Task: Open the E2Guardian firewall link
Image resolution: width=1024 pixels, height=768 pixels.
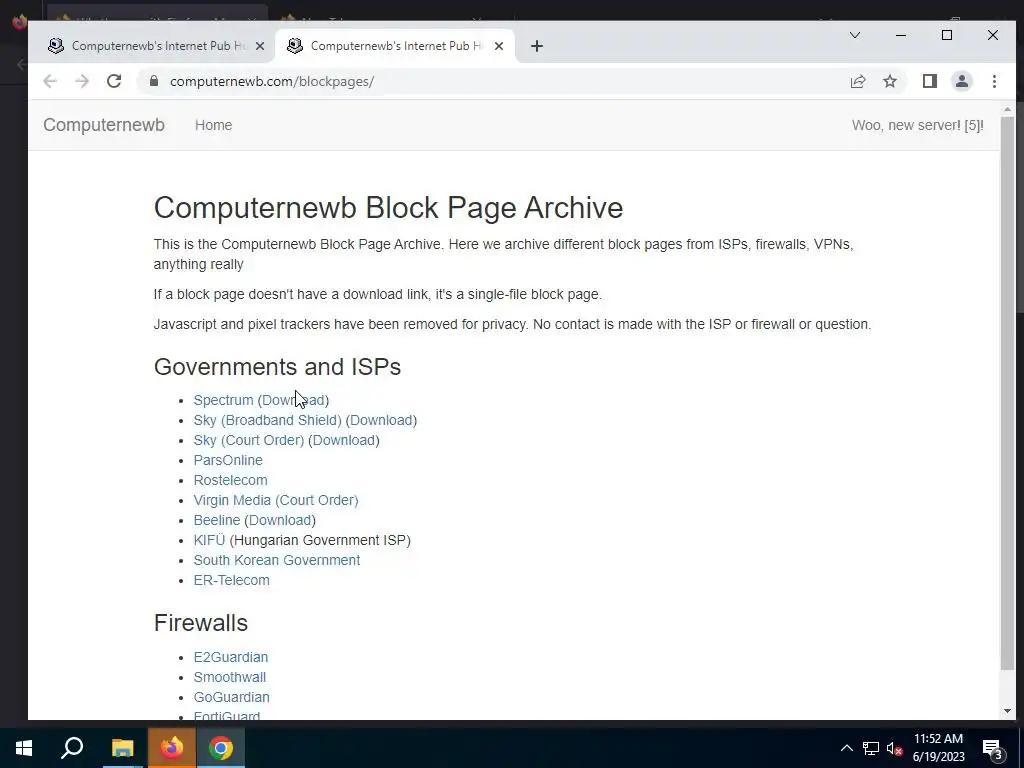Action: click(231, 657)
